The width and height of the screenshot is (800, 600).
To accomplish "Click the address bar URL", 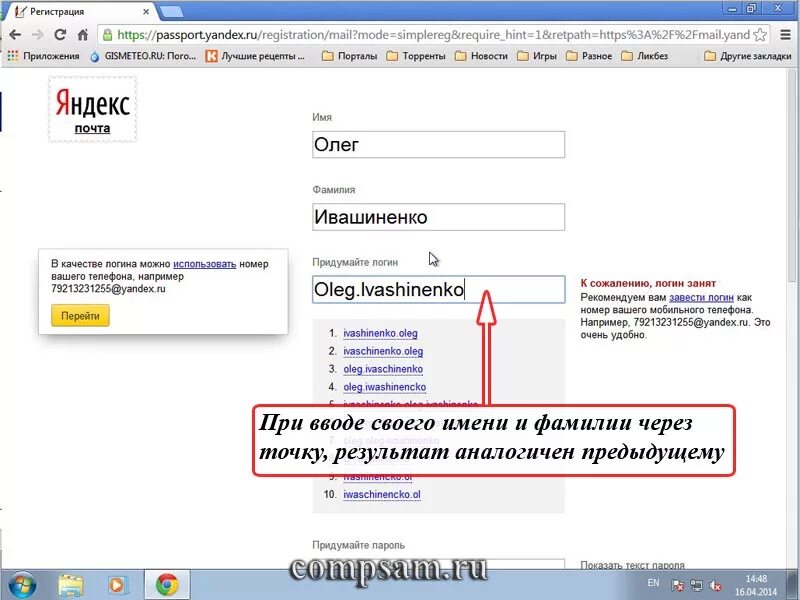I will click(x=433, y=35).
